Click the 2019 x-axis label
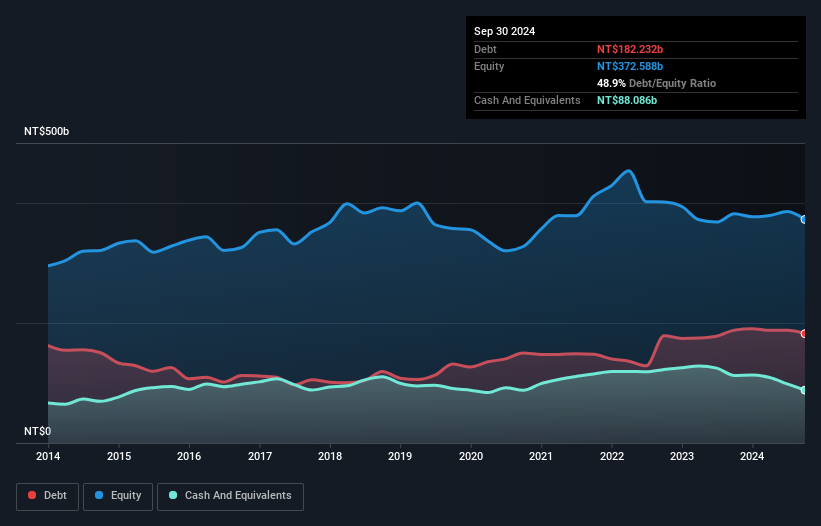This screenshot has width=821, height=526. pos(400,456)
